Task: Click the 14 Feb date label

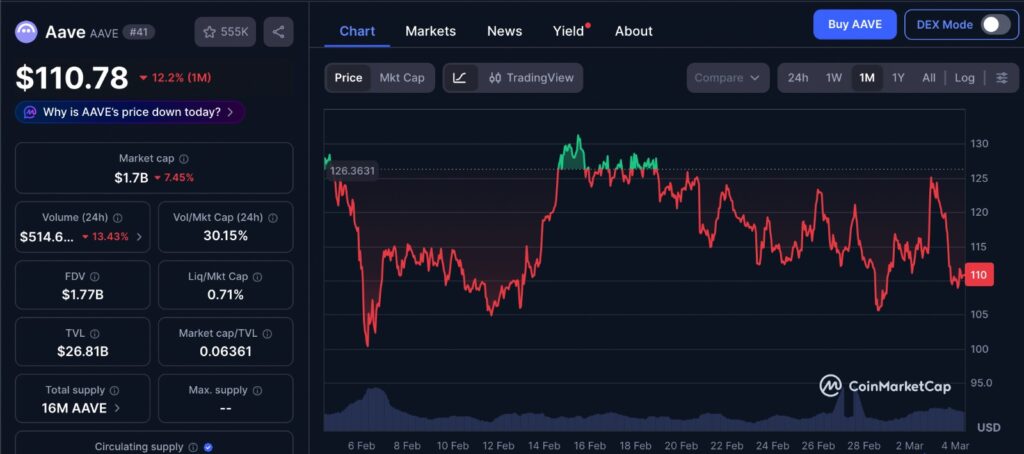Action: point(545,446)
